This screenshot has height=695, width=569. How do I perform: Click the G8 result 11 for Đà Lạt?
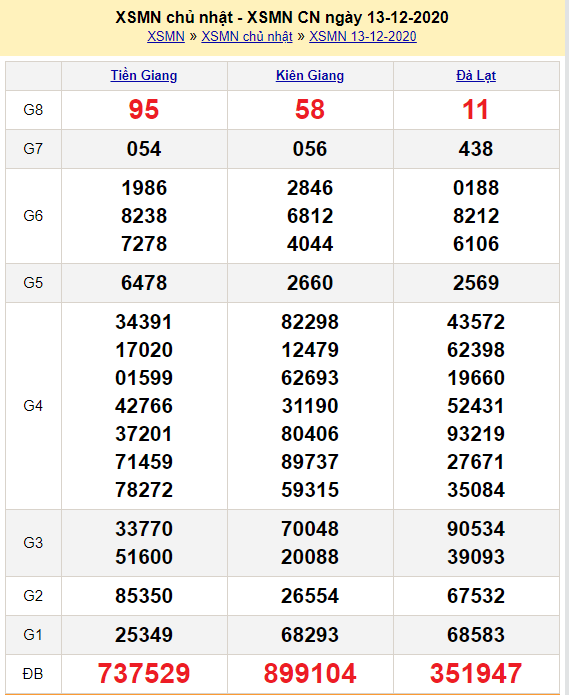point(476,109)
